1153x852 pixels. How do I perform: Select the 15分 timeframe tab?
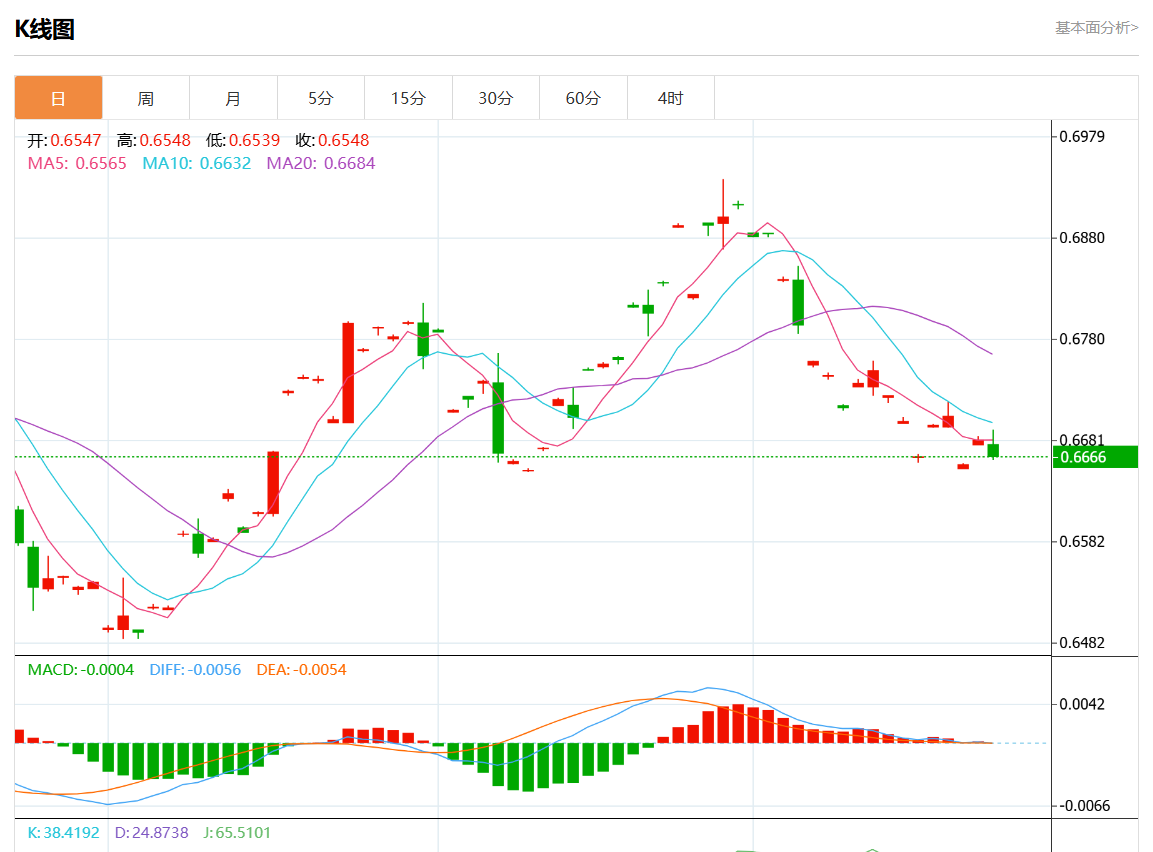(x=408, y=98)
